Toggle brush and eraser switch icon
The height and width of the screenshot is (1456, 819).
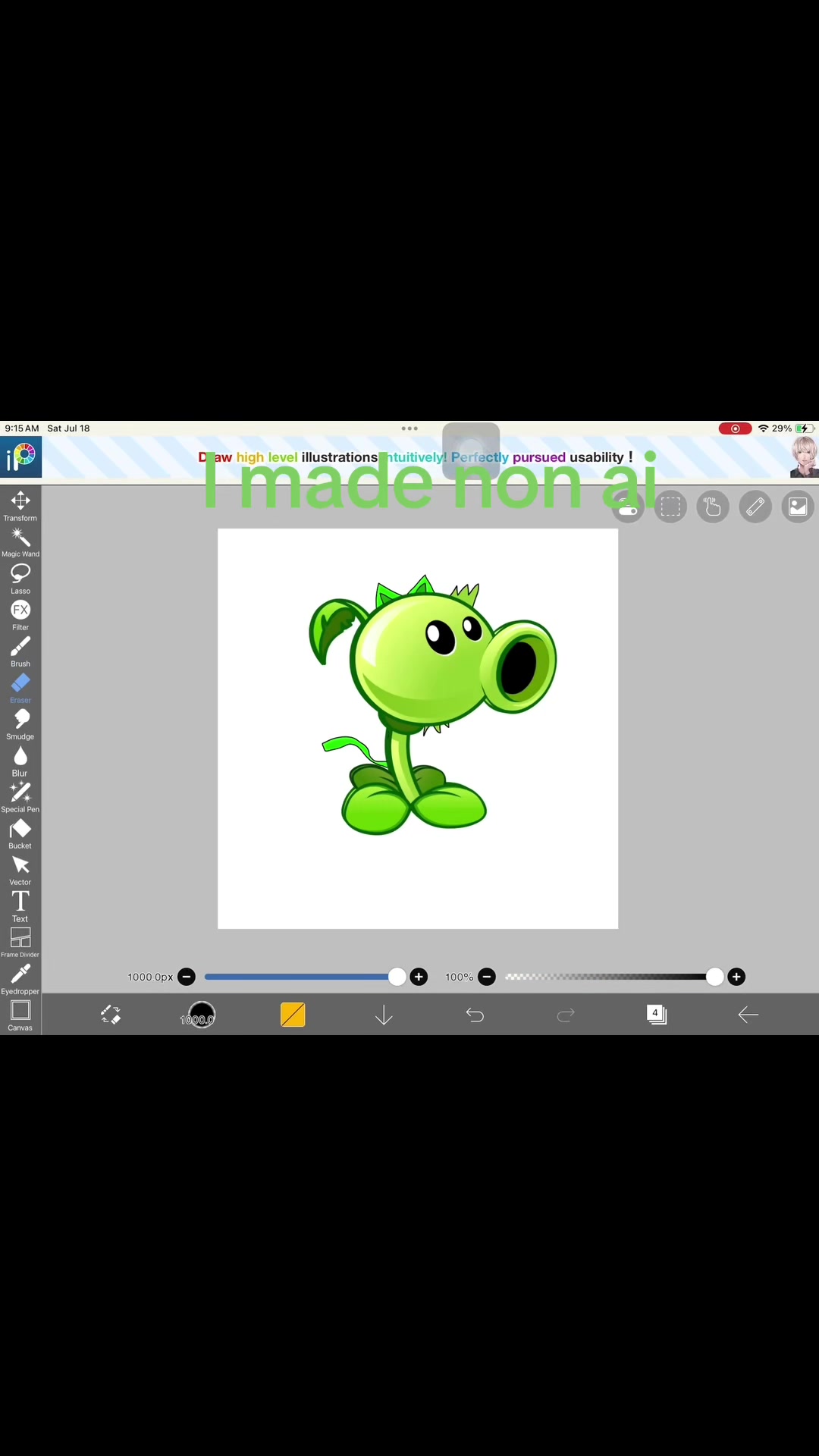click(x=111, y=1015)
